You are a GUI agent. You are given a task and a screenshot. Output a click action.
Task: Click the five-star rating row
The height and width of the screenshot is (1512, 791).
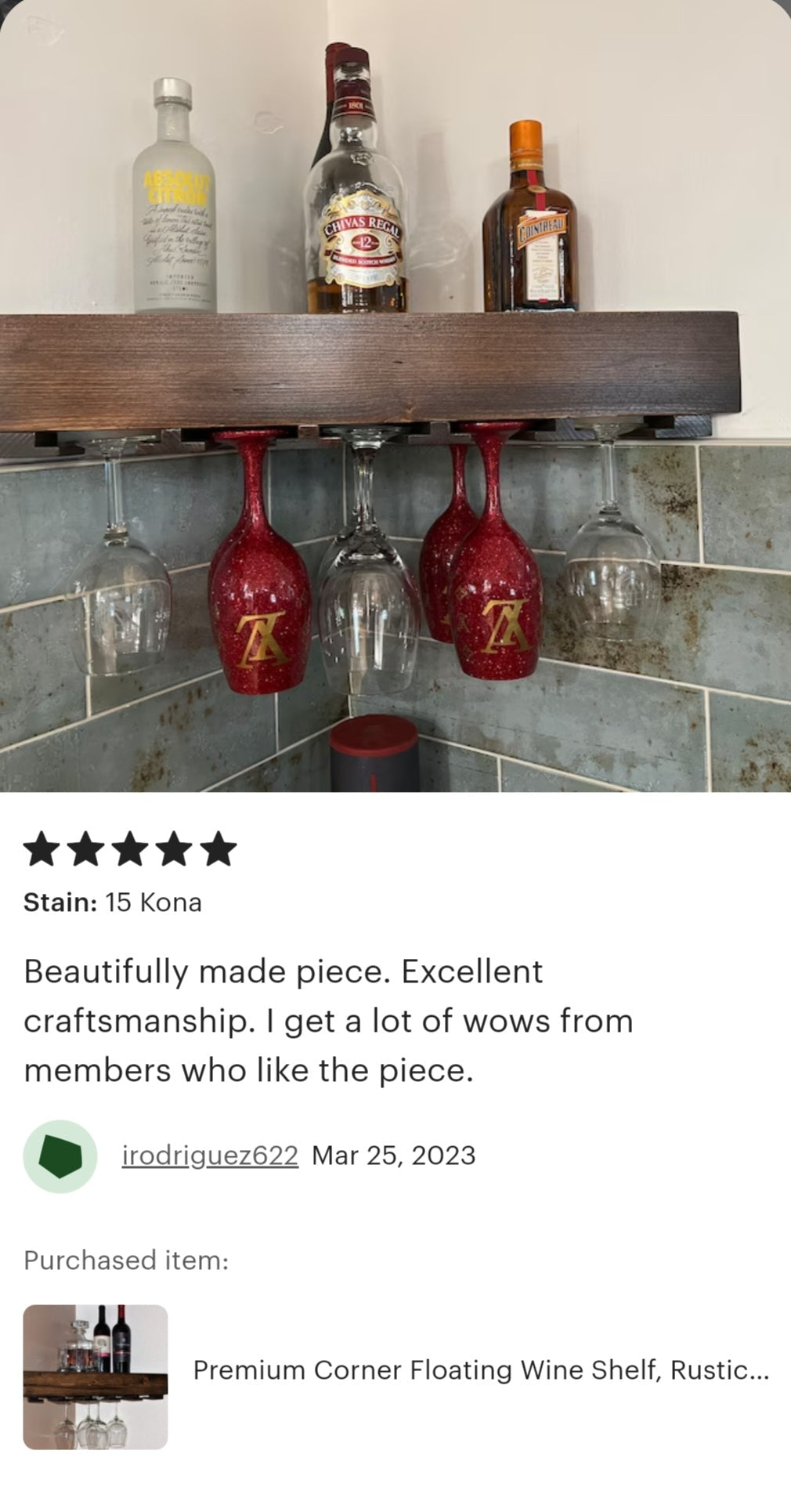tap(130, 850)
